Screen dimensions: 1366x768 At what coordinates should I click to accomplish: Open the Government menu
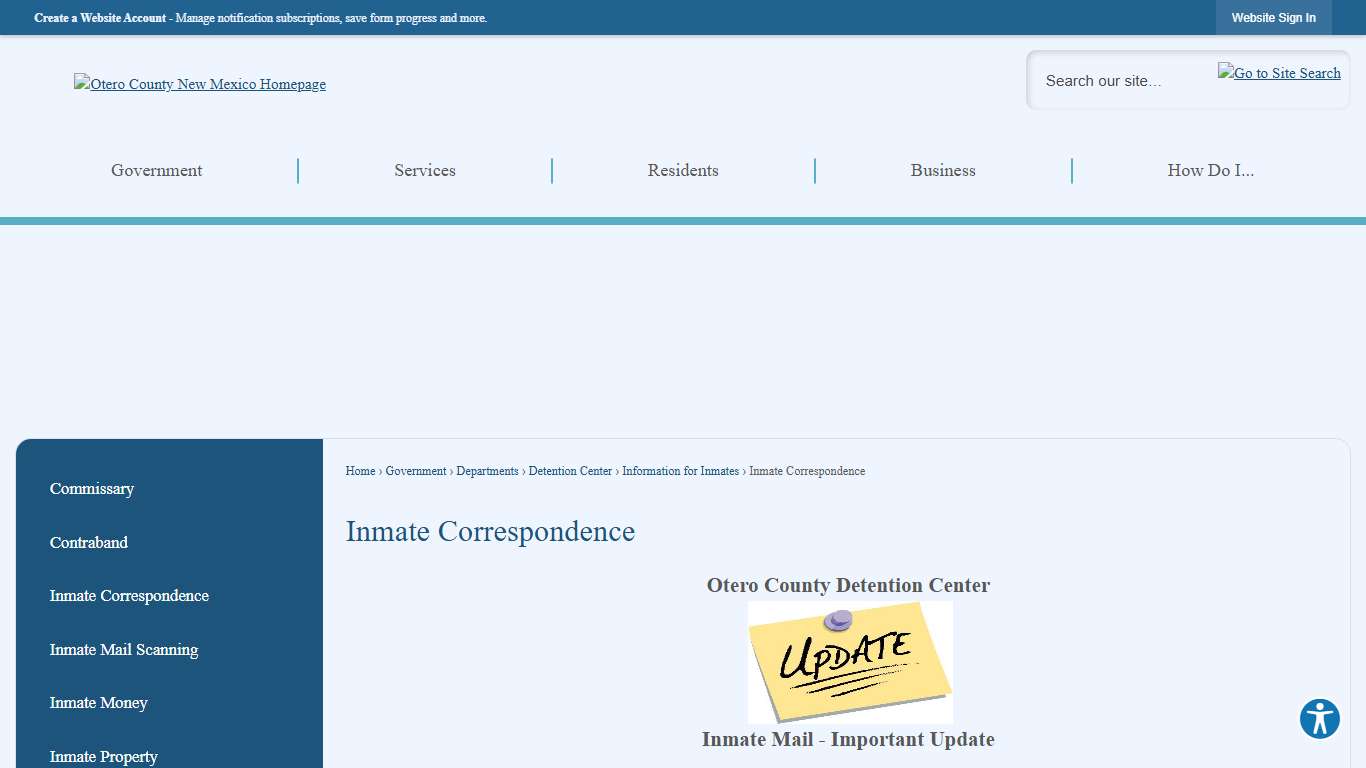[157, 171]
